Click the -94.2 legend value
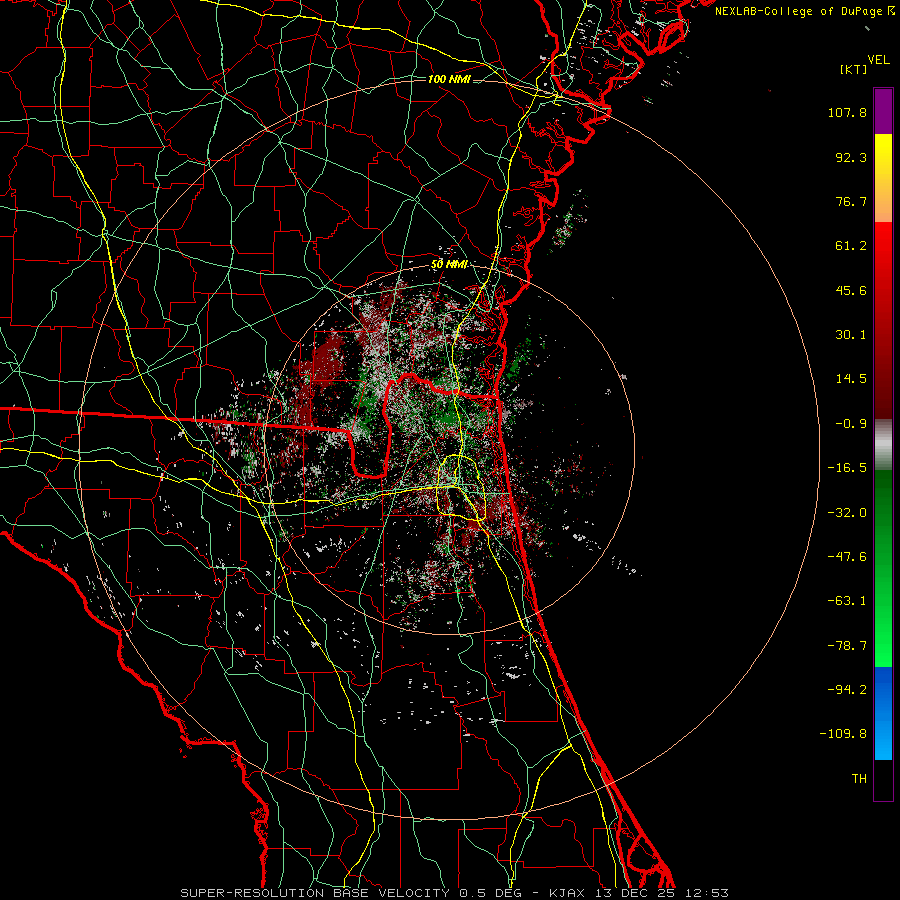This screenshot has height=900, width=900. click(x=847, y=689)
